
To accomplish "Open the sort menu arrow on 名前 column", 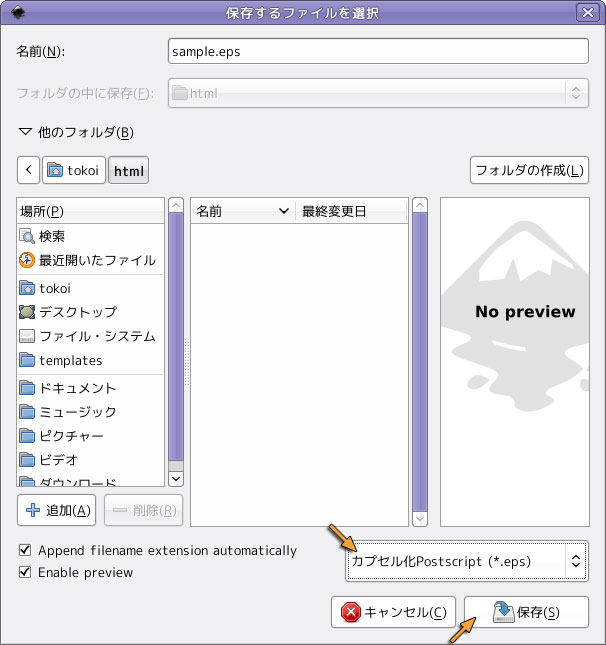I will click(x=283, y=211).
